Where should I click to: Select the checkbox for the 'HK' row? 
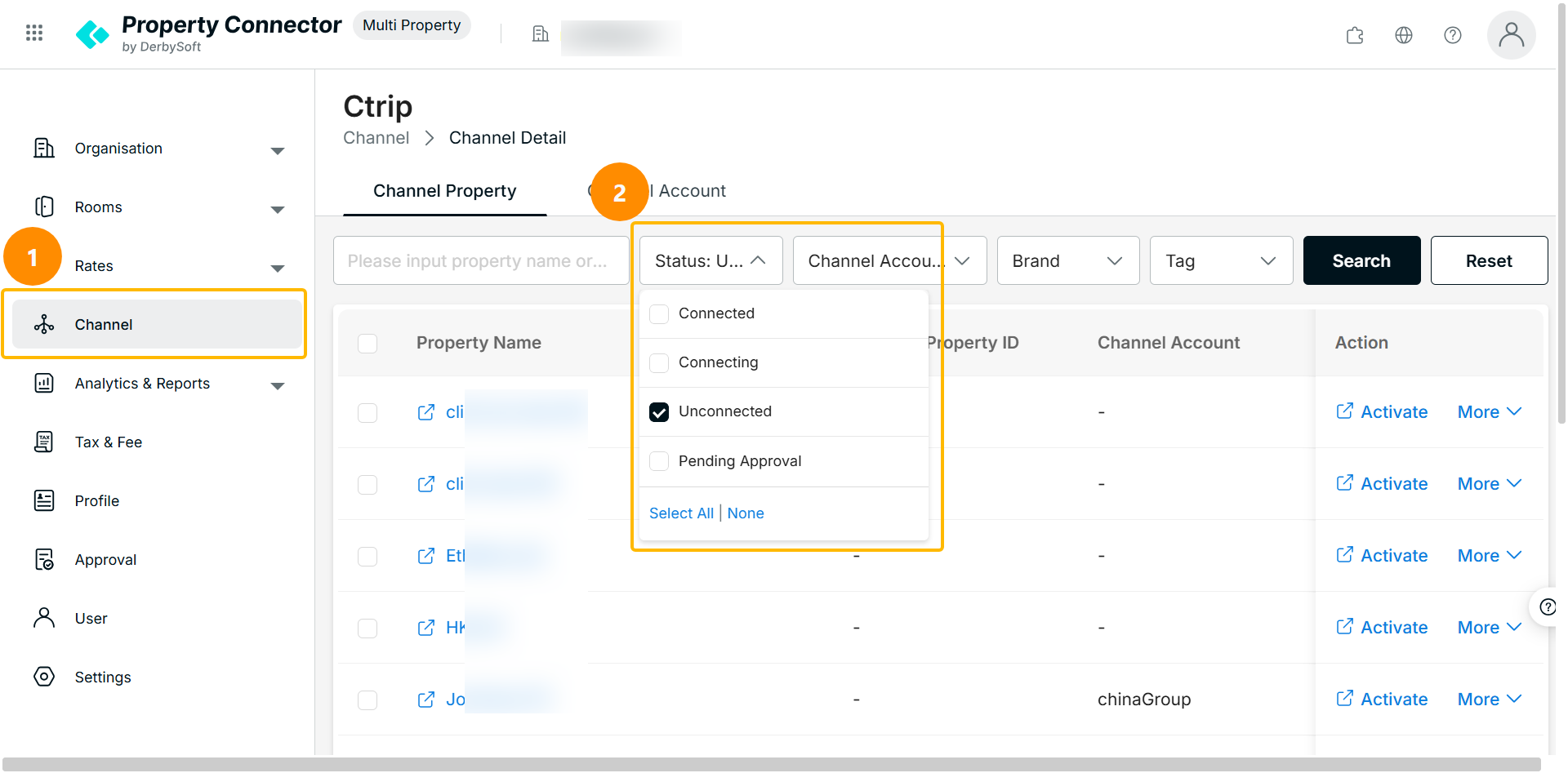367,629
